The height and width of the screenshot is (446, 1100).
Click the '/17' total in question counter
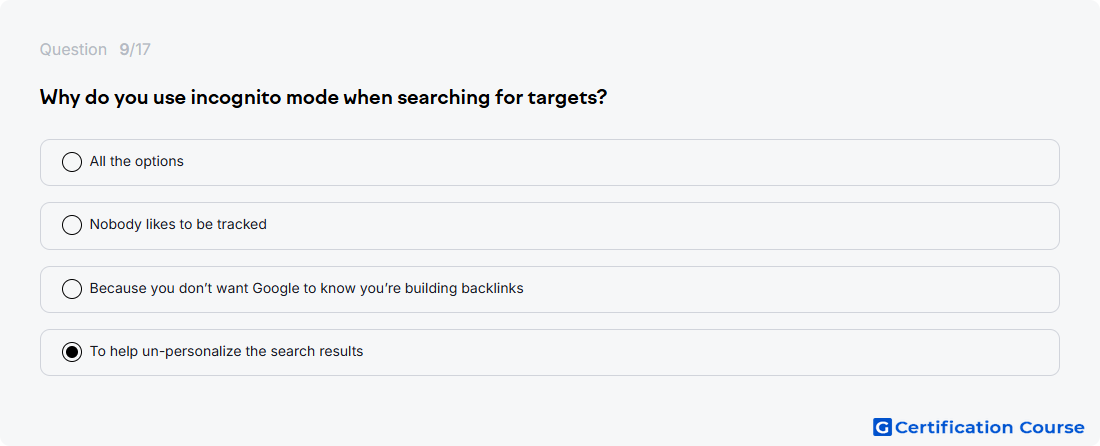pos(140,50)
